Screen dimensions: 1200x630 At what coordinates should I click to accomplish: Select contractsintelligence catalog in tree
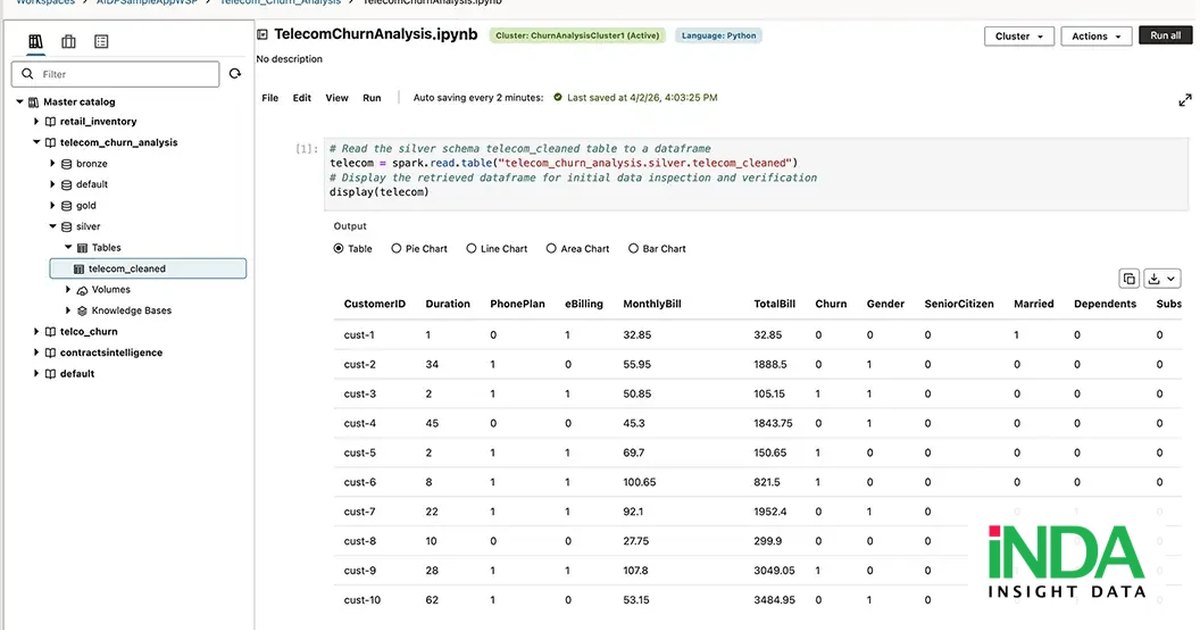(111, 353)
